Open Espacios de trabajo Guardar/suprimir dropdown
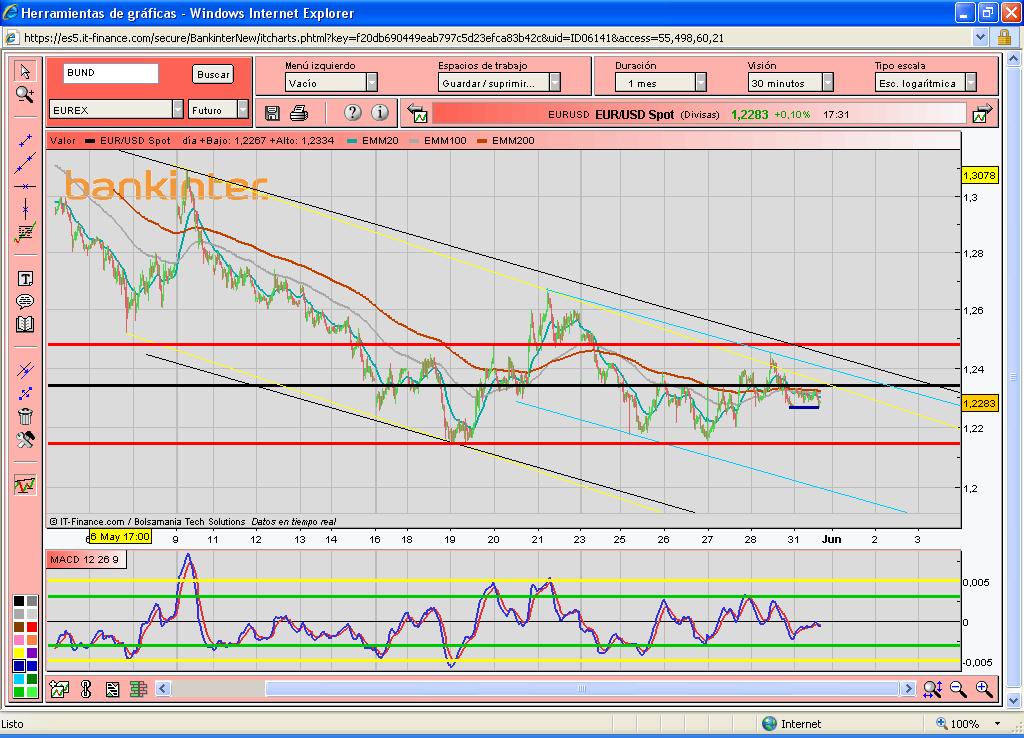 click(555, 83)
